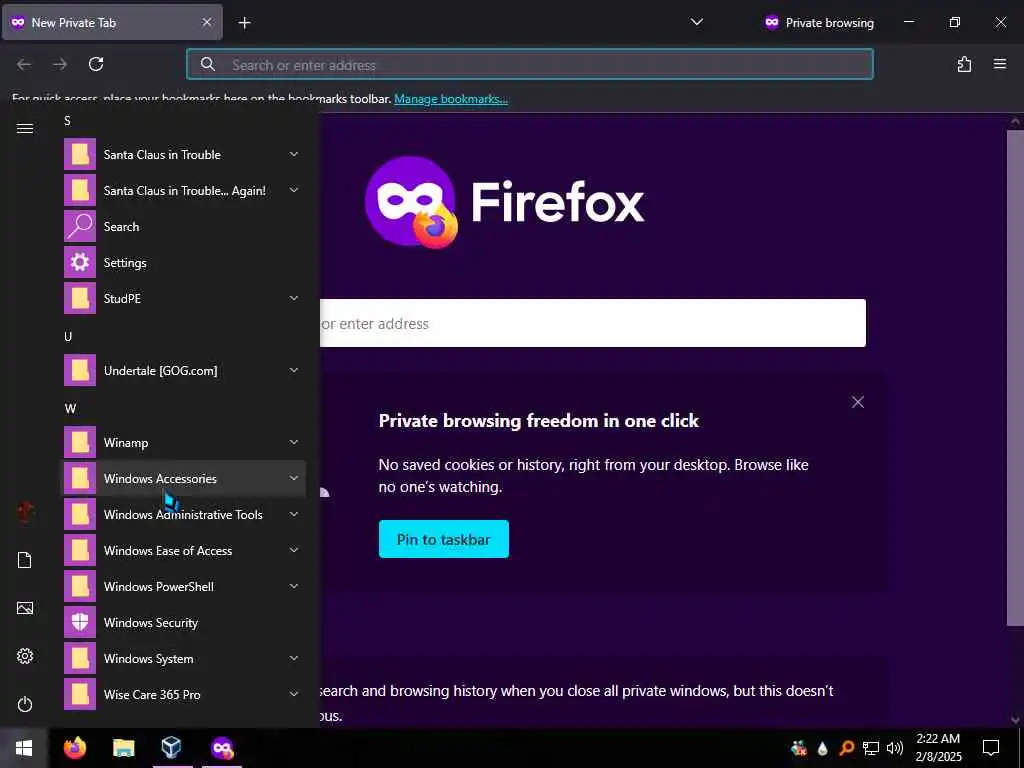Expand Santa Claus in Trouble... Again! chevron
This screenshot has width=1024, height=768.
[294, 190]
